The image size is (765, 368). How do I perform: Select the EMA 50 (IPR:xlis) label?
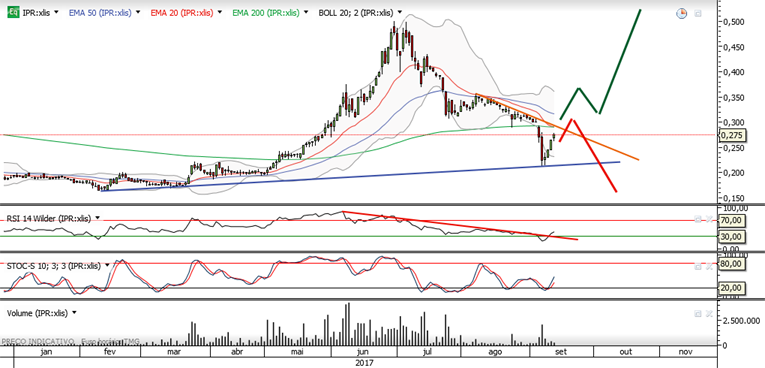[100, 13]
